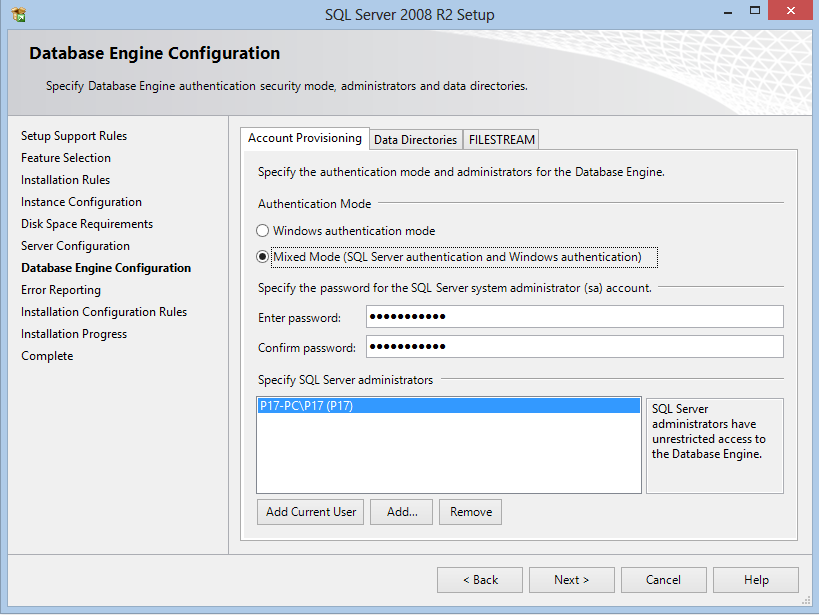Click the Add... button
The width and height of the screenshot is (819, 615).
click(402, 512)
